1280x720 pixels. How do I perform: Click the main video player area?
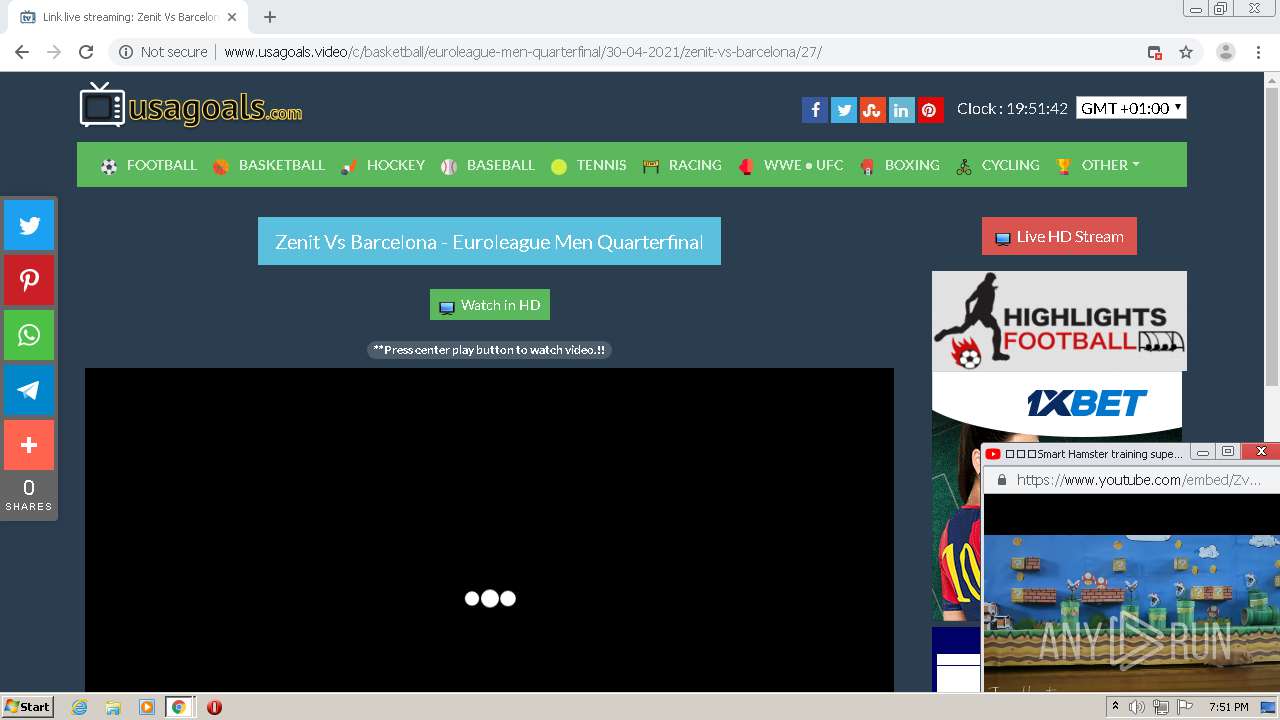click(x=489, y=530)
